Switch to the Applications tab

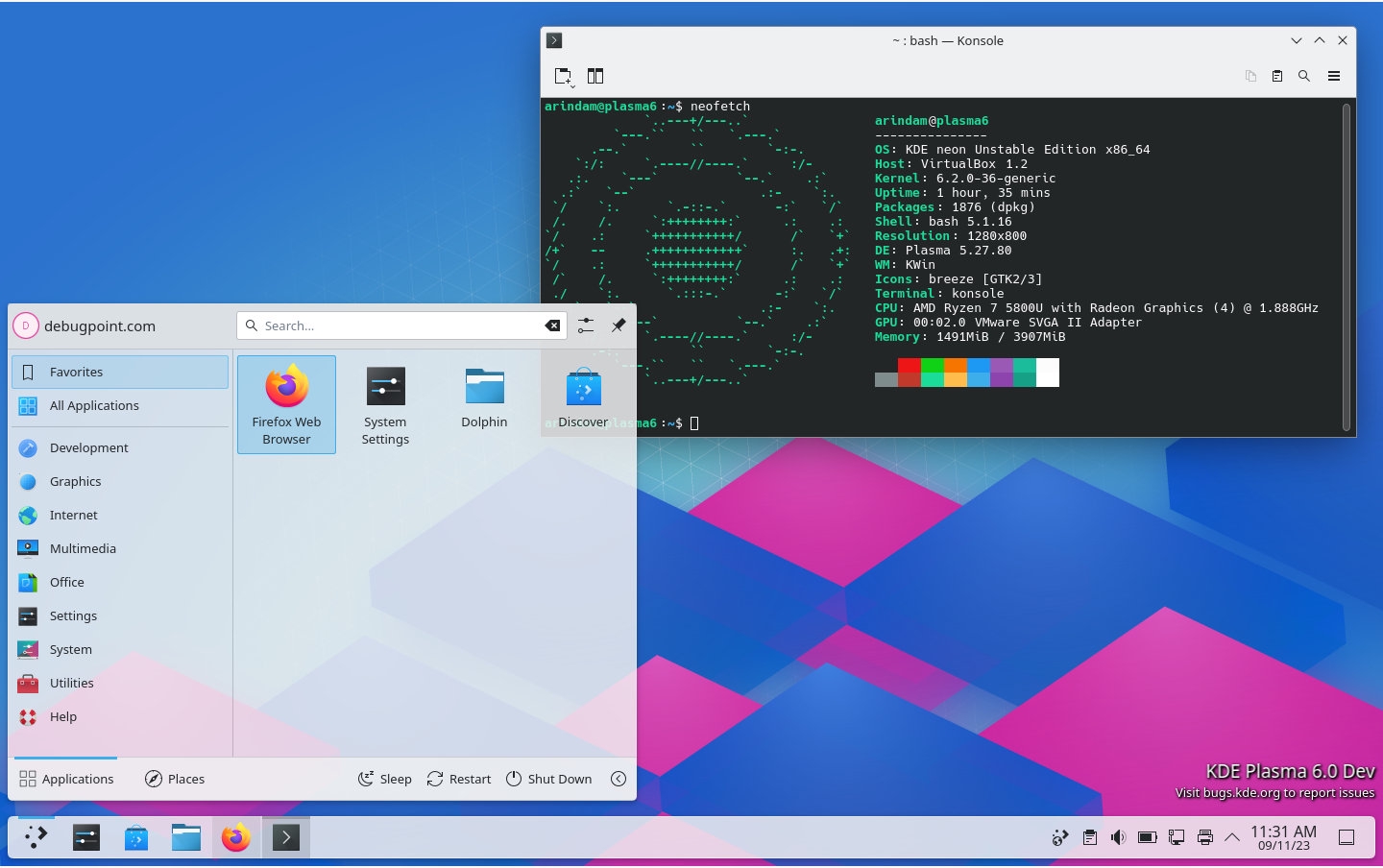point(66,779)
